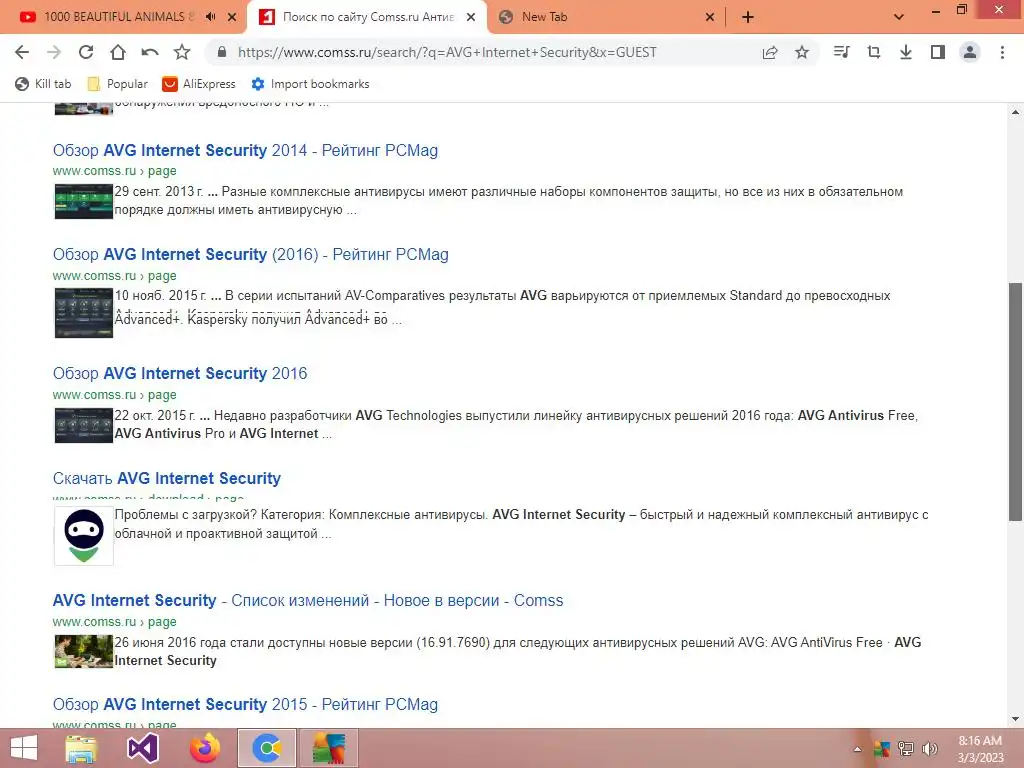This screenshot has height=768, width=1024.
Task: Close the New Tab tab
Action: 710,17
